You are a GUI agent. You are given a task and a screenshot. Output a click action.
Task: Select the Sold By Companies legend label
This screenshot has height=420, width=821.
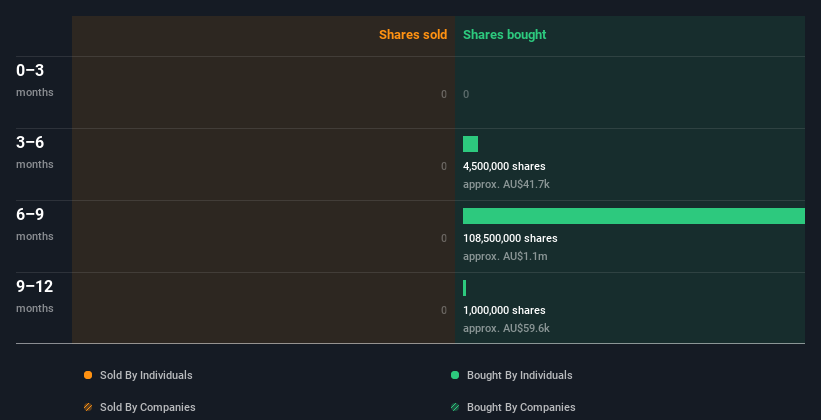tap(148, 407)
